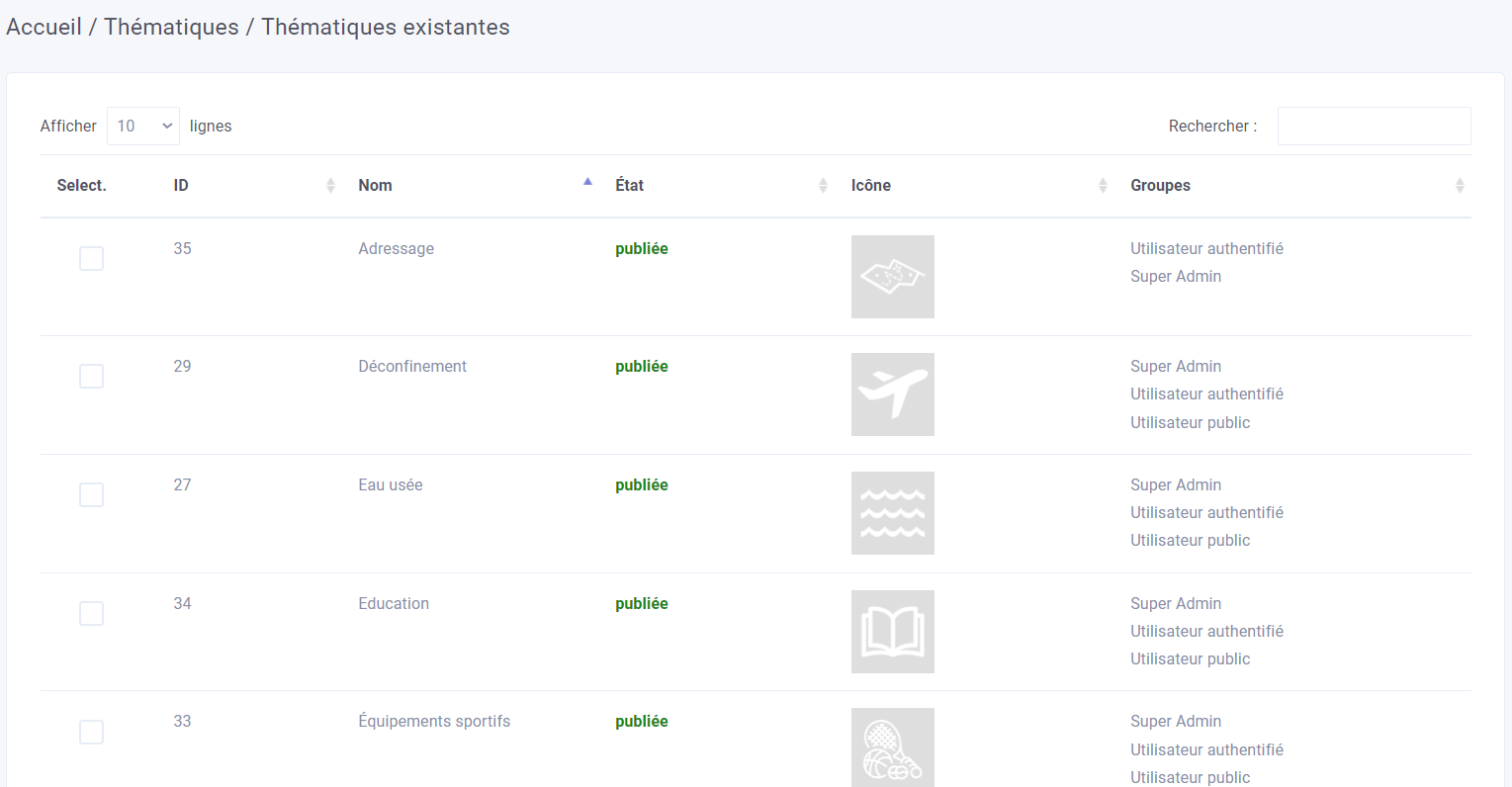Check the Education row checkbox

[x=91, y=613]
